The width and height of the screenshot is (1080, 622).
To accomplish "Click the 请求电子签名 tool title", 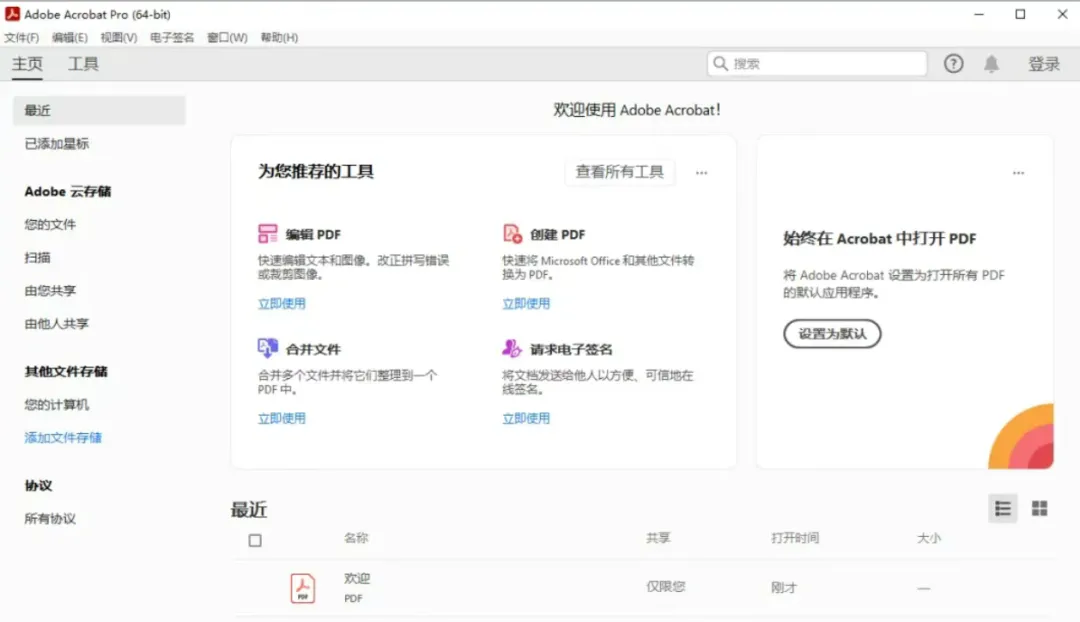I will pos(571,349).
